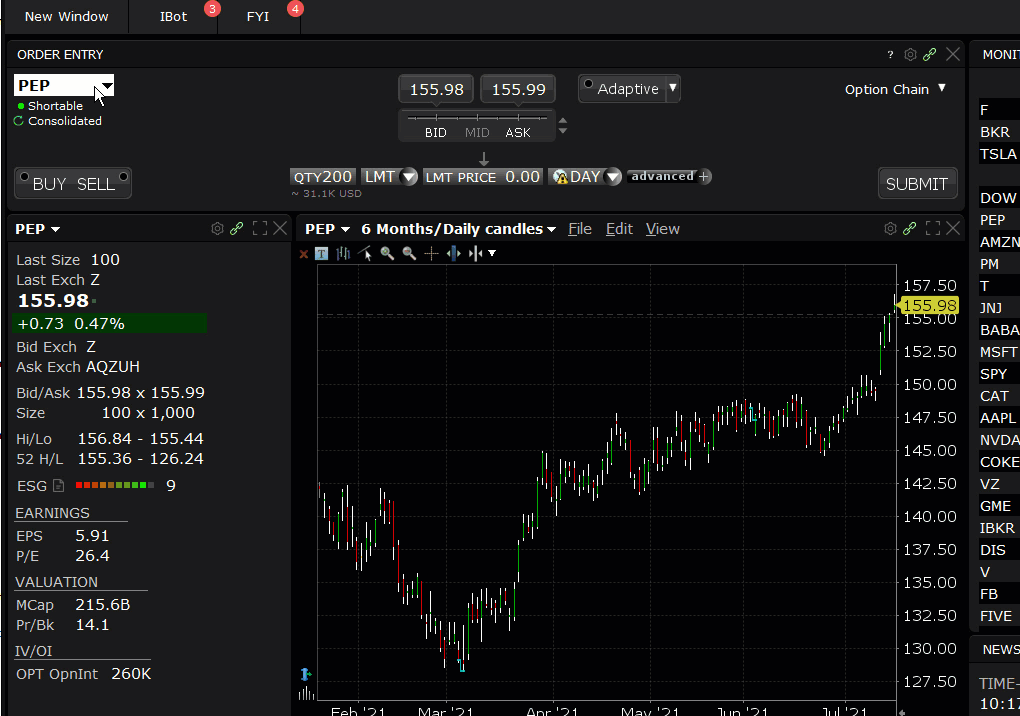Click the LMT PRICE 0.00 field

(482, 177)
